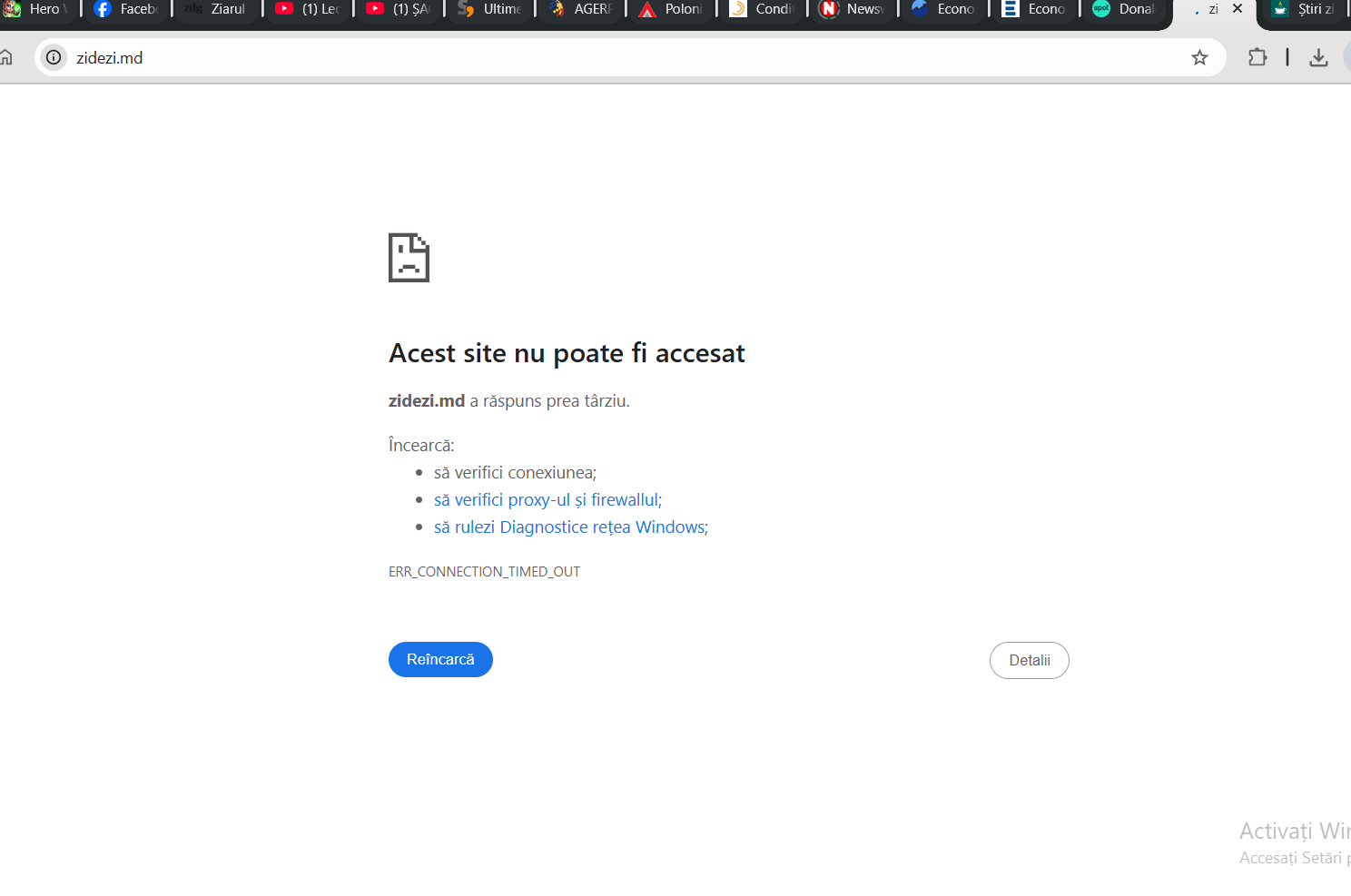Open the proxy and firewall check link
This screenshot has height=896, width=1351.
[x=547, y=500]
